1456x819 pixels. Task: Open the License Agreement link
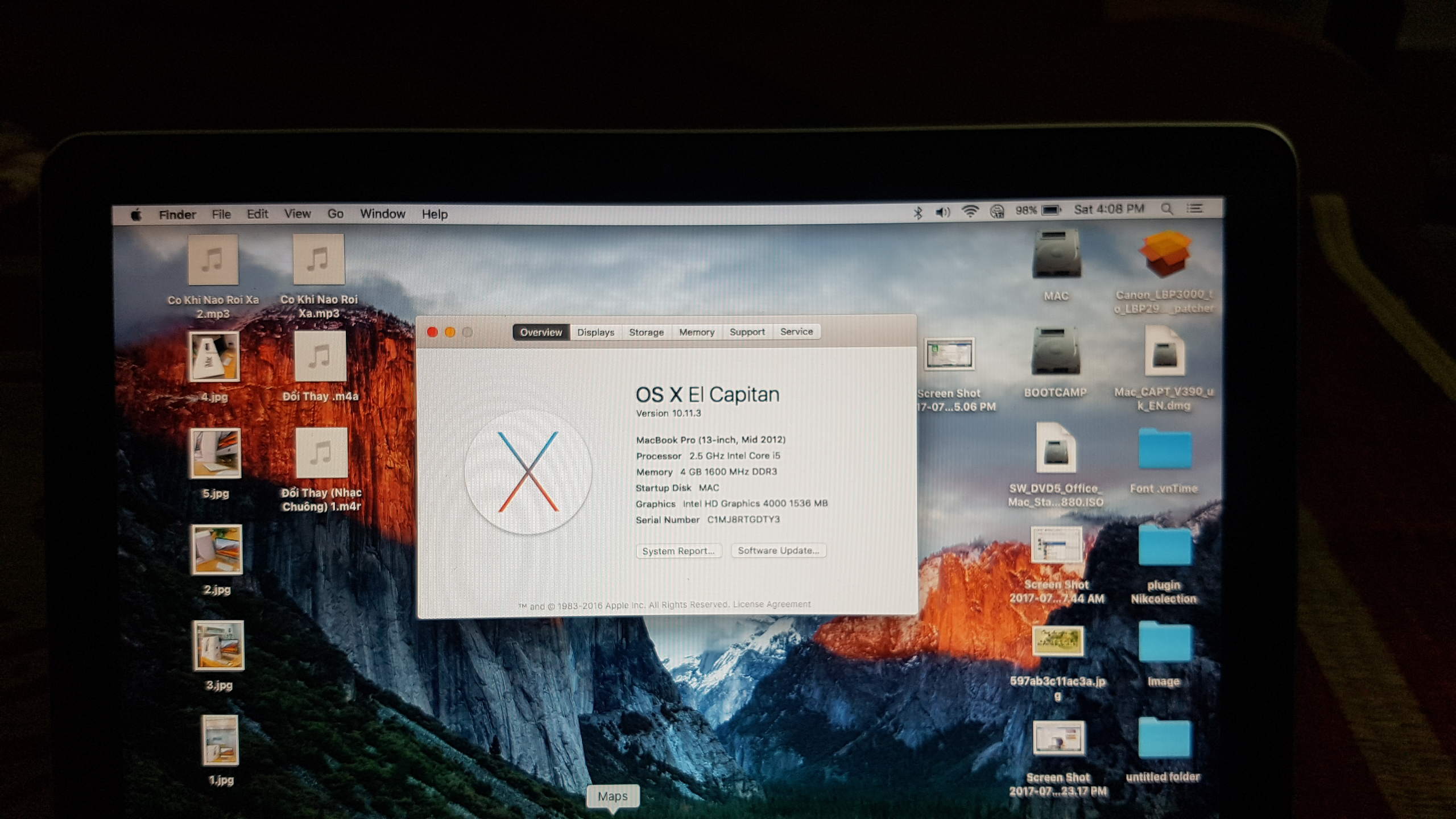(x=772, y=604)
